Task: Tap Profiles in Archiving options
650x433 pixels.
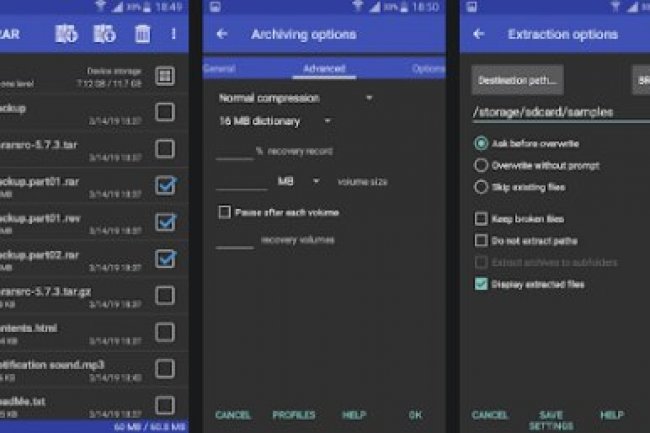Action: pos(294,415)
